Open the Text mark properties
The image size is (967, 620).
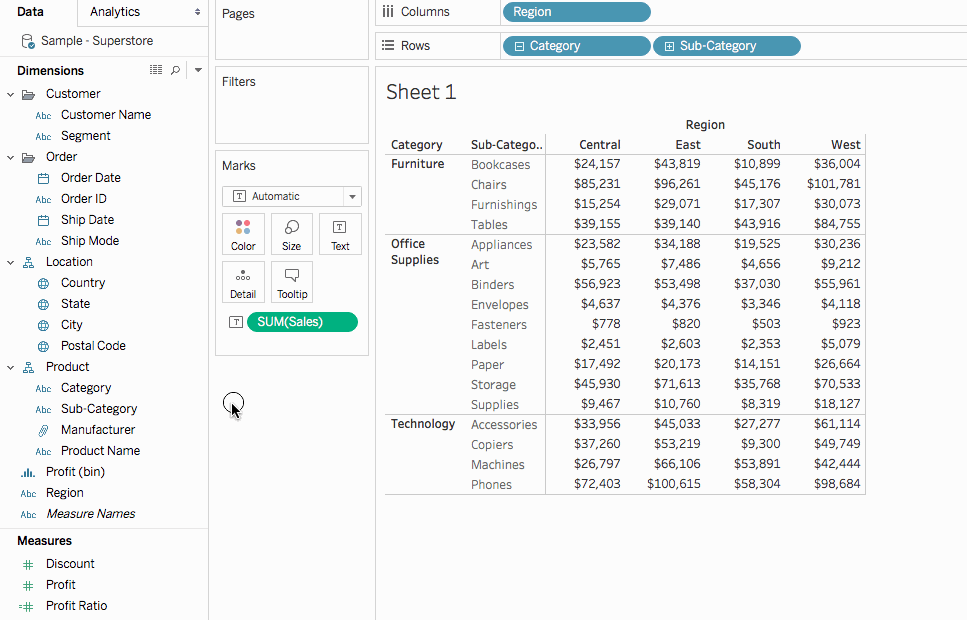click(x=339, y=234)
